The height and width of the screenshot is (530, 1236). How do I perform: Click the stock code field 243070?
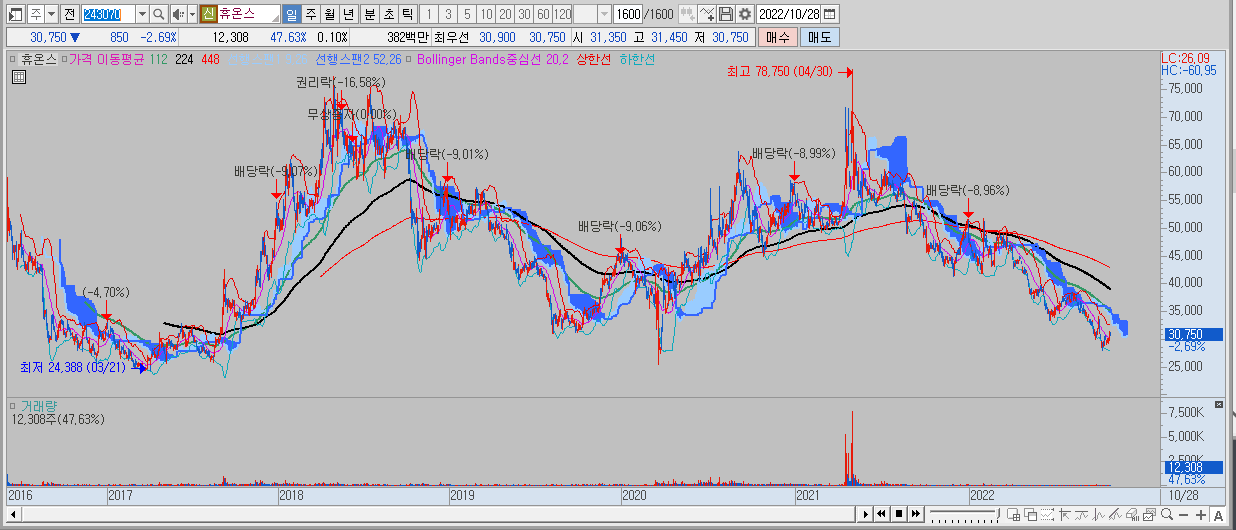[108, 14]
